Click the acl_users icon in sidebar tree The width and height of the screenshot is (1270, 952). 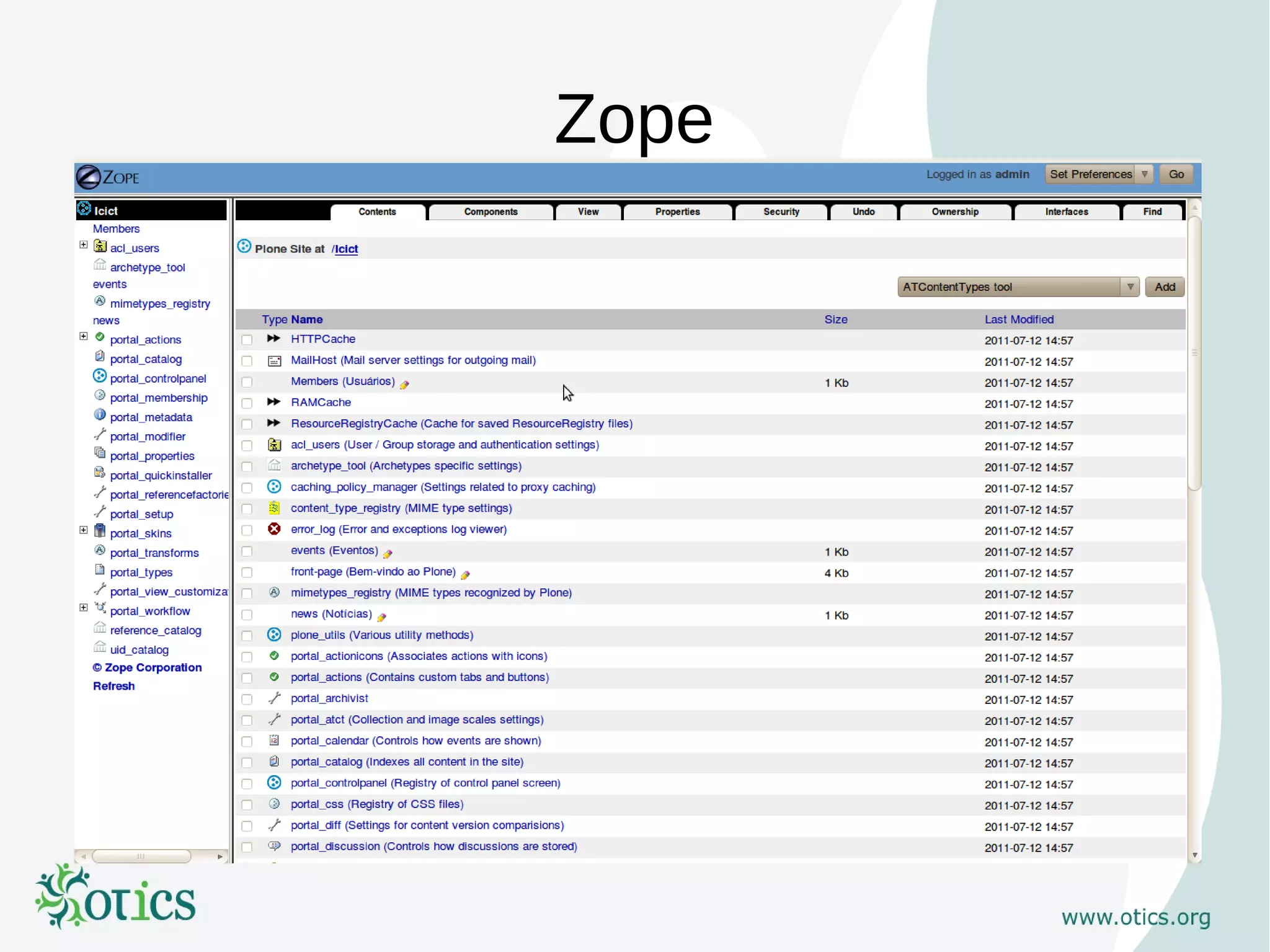100,247
